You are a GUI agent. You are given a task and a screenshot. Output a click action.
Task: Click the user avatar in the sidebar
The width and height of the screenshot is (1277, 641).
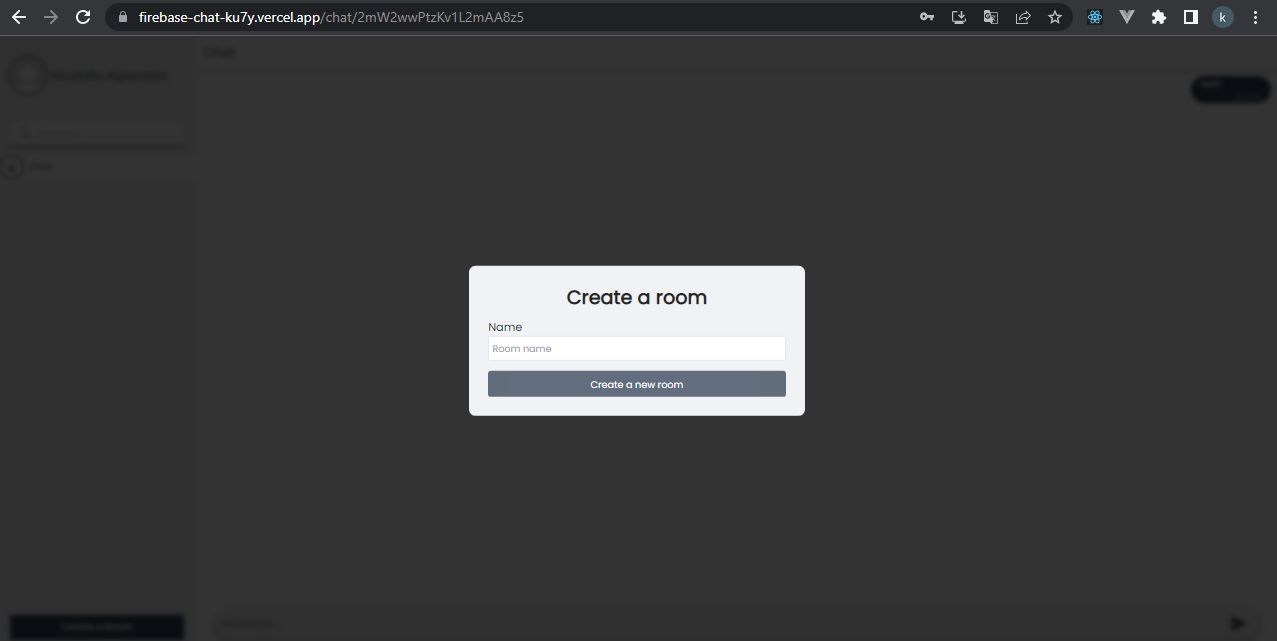pyautogui.click(x=28, y=75)
